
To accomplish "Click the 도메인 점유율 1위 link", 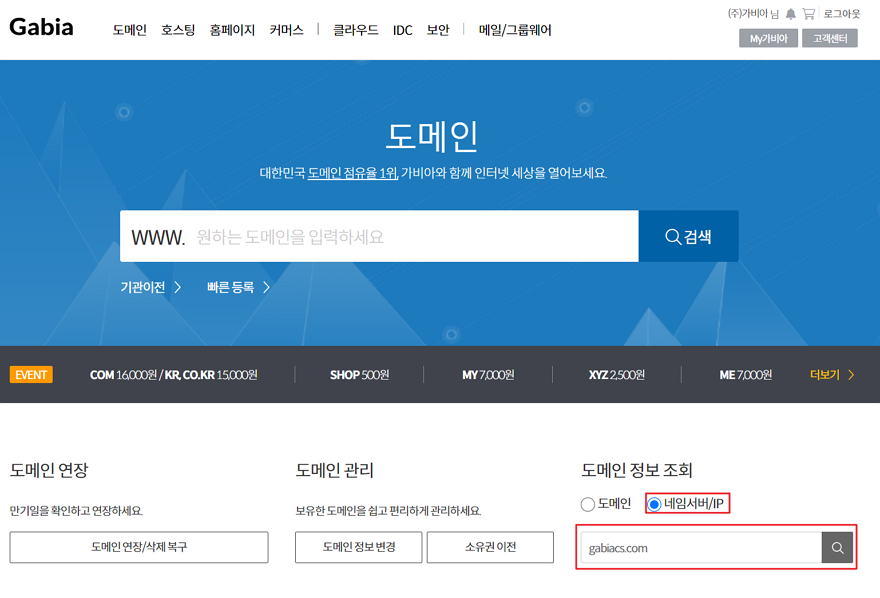I will tap(352, 173).
